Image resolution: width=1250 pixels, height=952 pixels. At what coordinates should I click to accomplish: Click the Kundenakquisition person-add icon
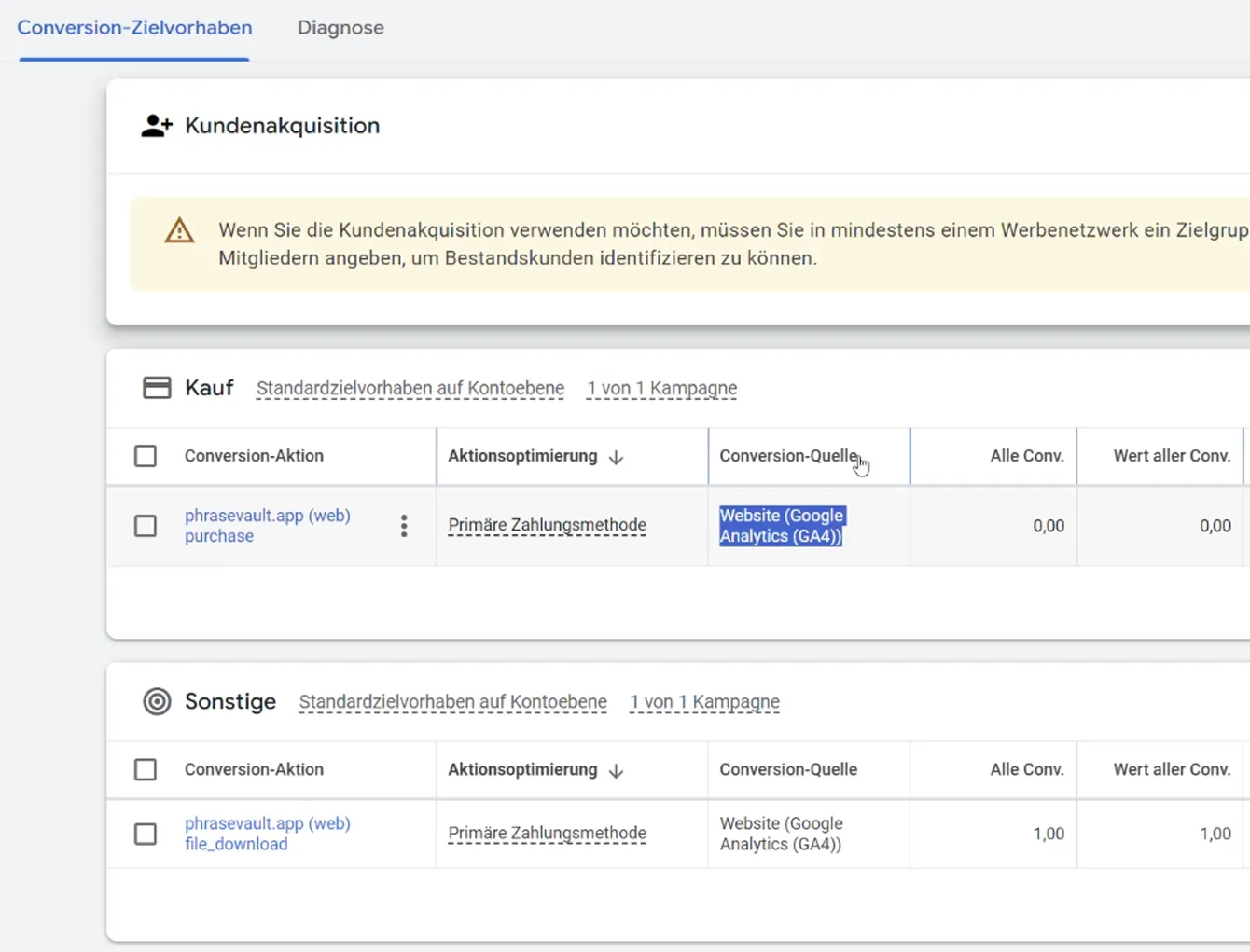click(157, 126)
